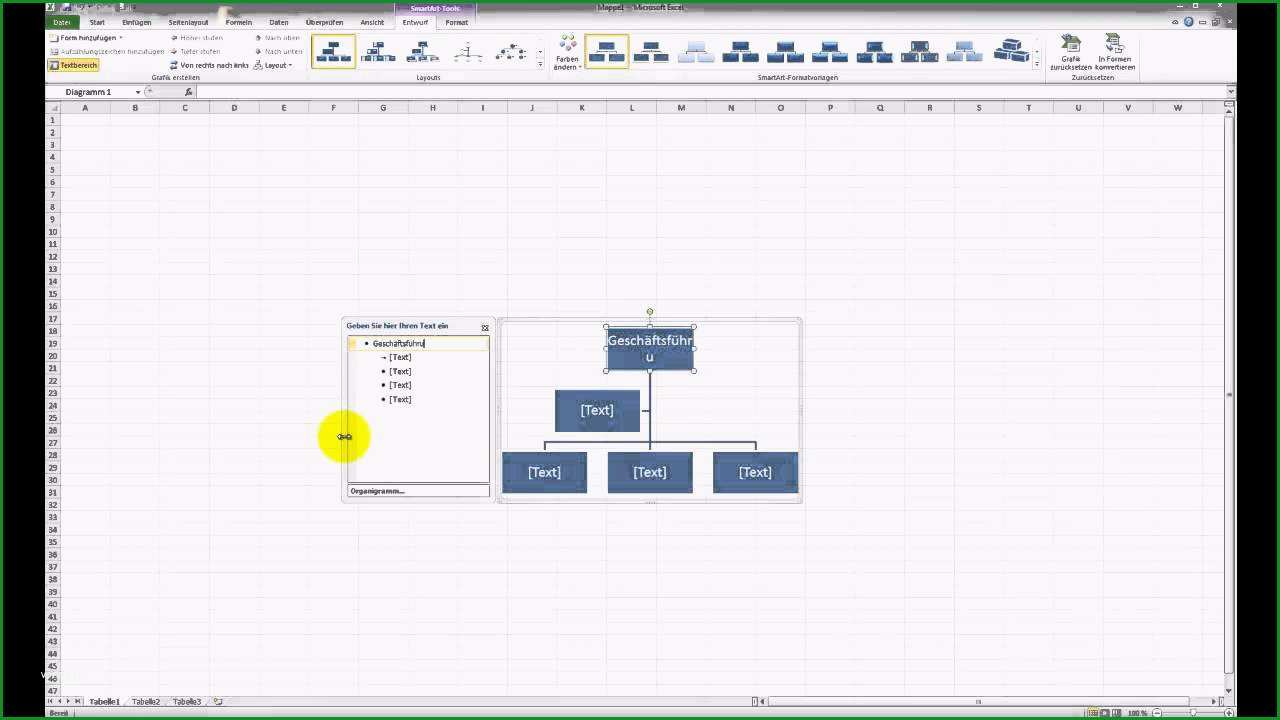Apply the fourth SmartArt style thumbnail
Screen dimensions: 1280x720
tap(741, 51)
